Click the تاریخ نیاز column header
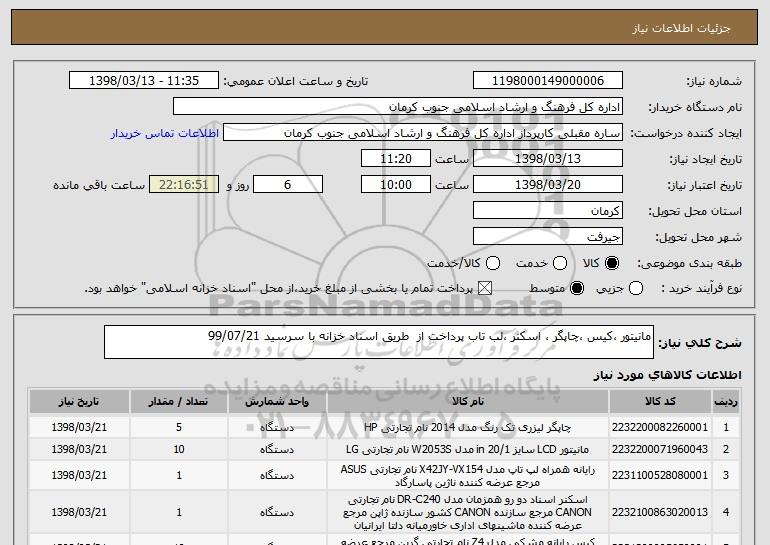 [x=79, y=402]
